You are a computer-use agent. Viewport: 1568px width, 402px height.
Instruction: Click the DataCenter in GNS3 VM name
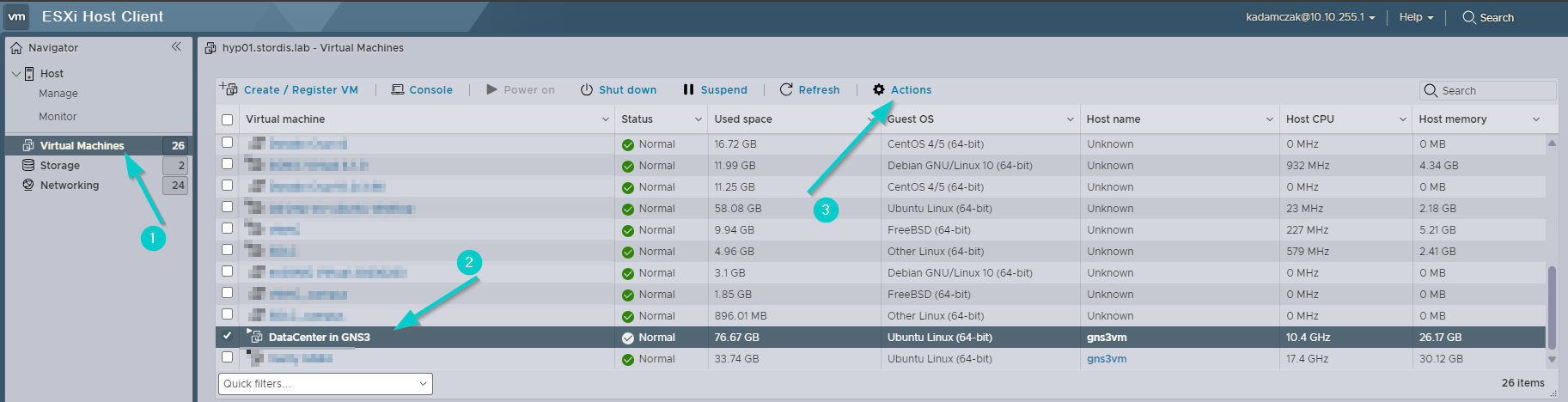point(319,338)
